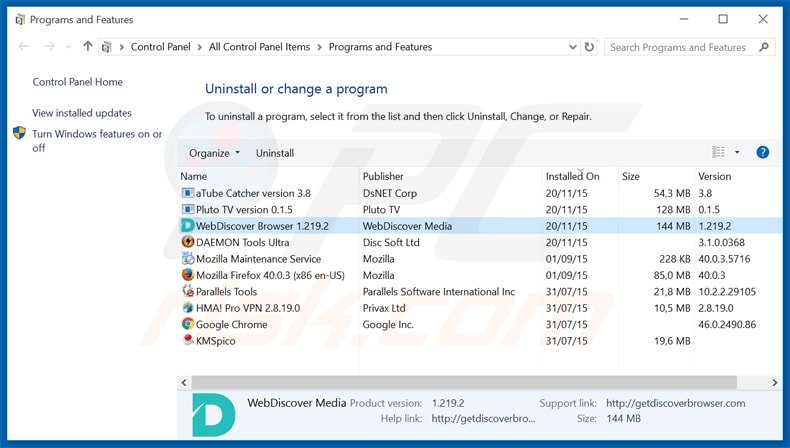790x448 pixels.
Task: Select the Google Chrome program icon
Action: point(187,324)
